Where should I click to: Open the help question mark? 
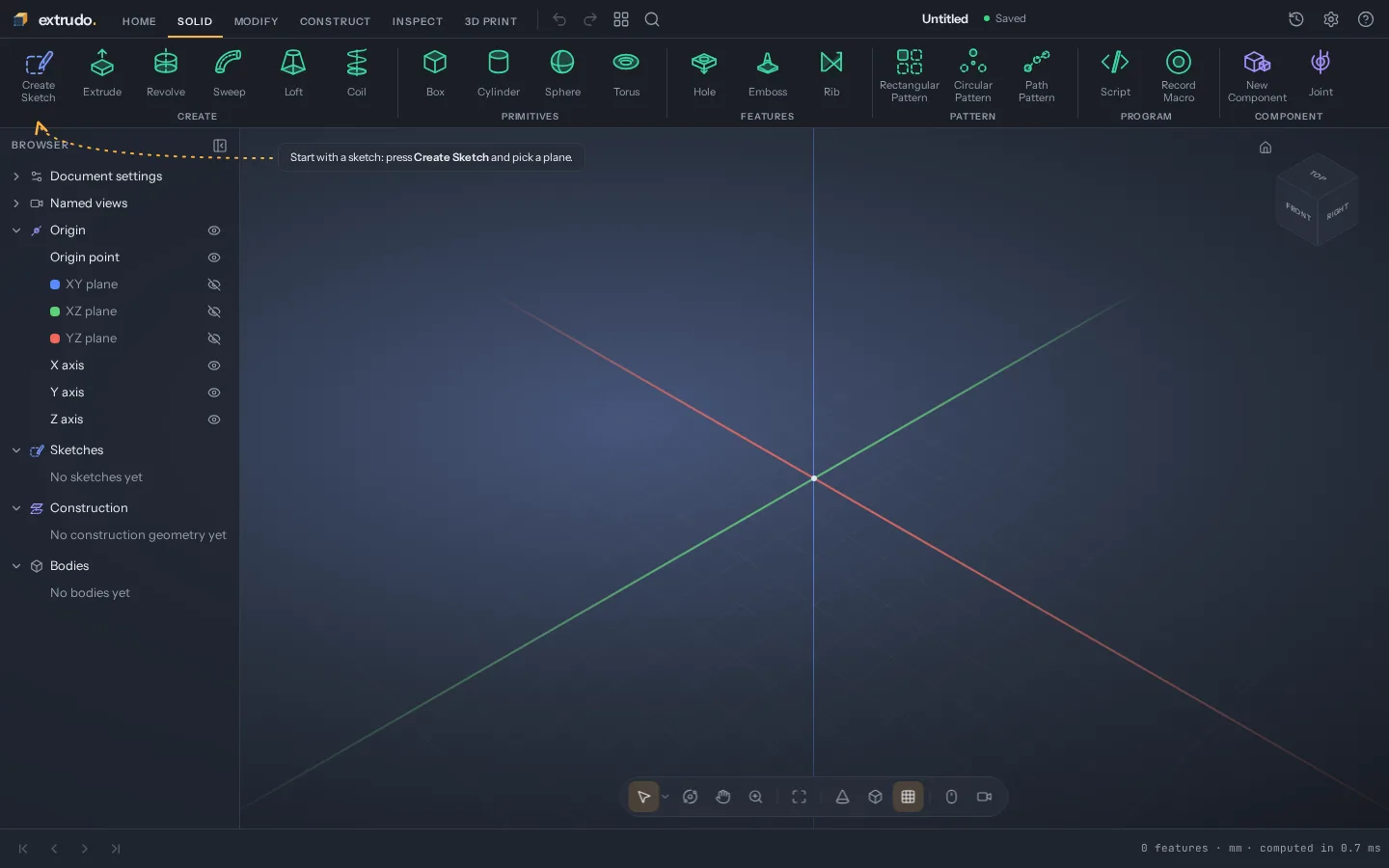tap(1366, 19)
